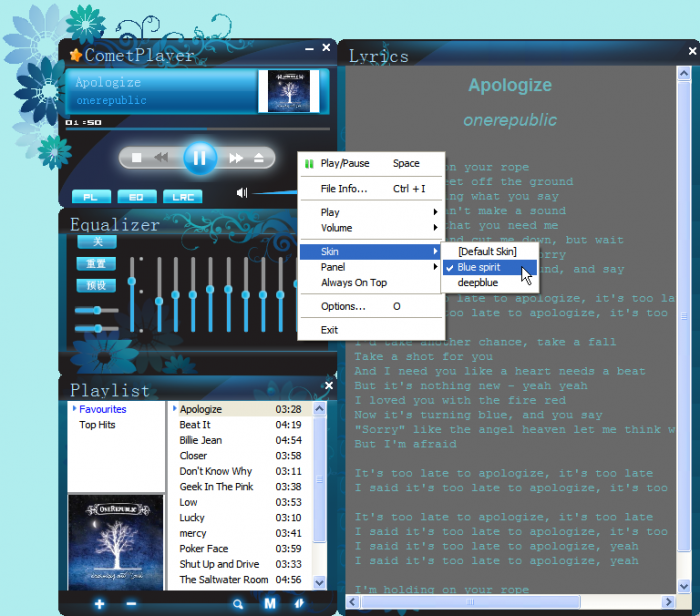This screenshot has height=616, width=700.
Task: Mute the player volume speaker icon
Action: tap(242, 193)
